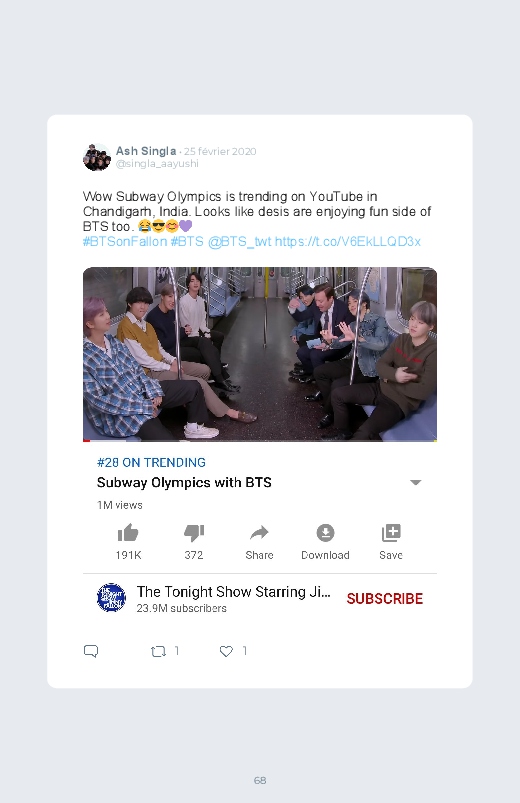
Task: Click the red video progress bar
Action: coord(87,440)
